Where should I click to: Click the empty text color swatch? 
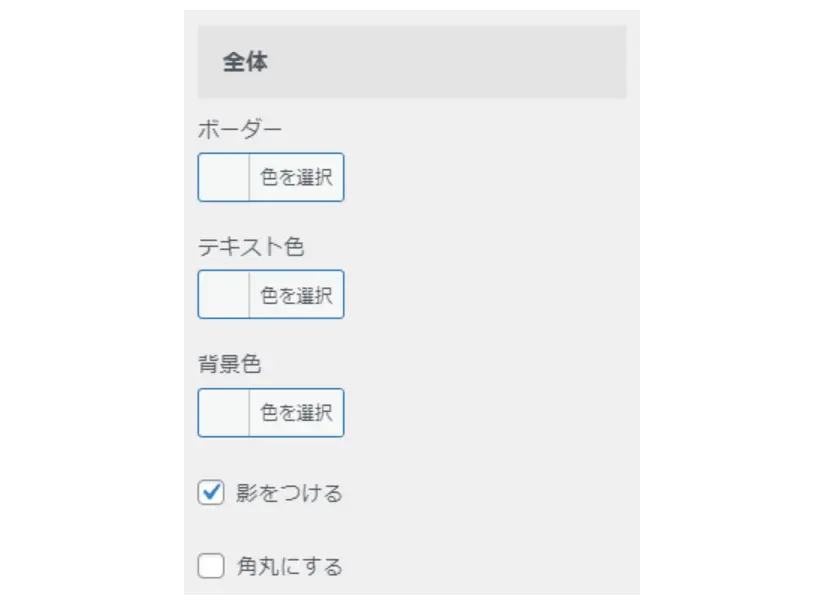point(224,294)
